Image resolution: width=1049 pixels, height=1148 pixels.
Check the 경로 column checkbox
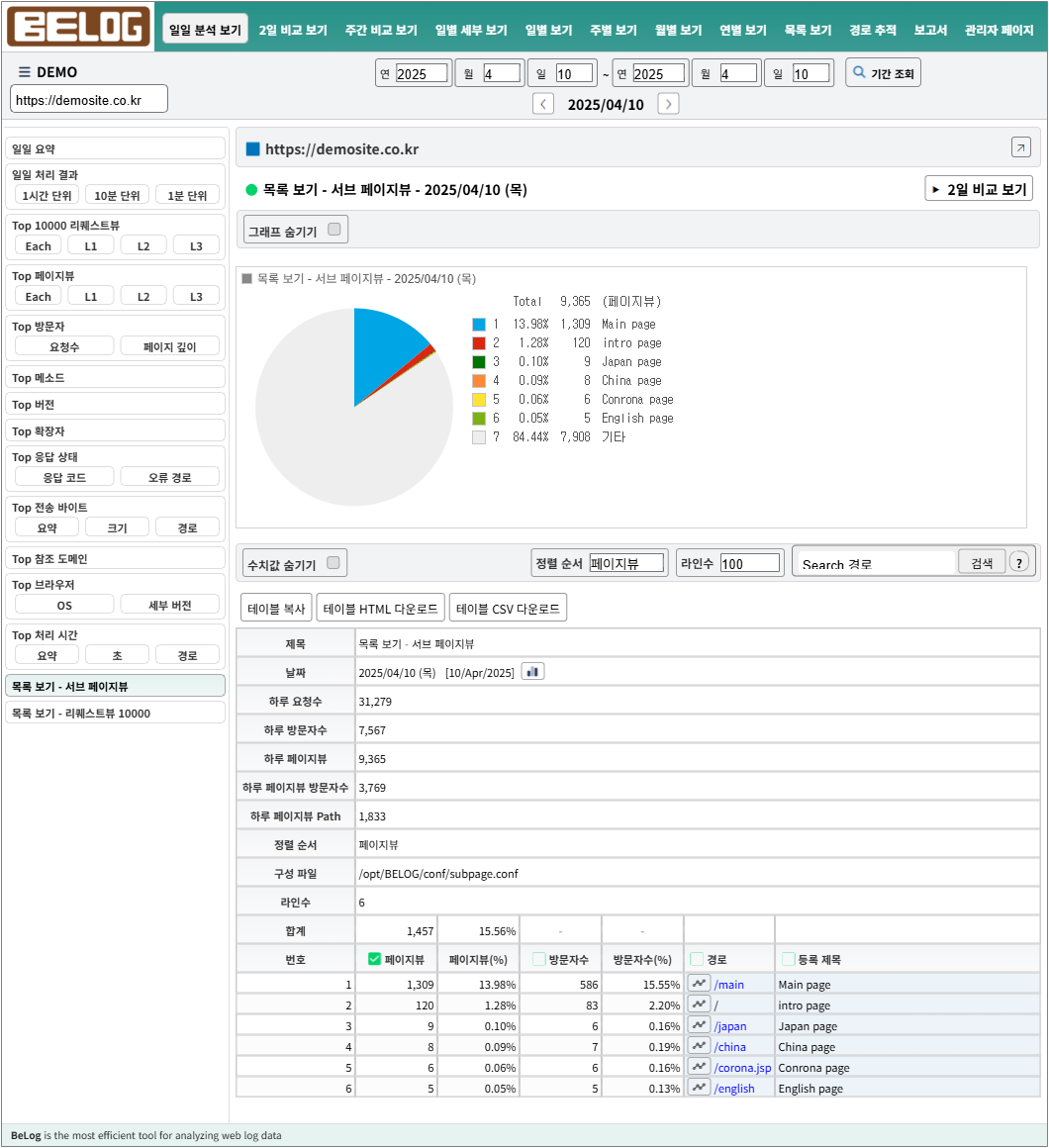pos(697,959)
